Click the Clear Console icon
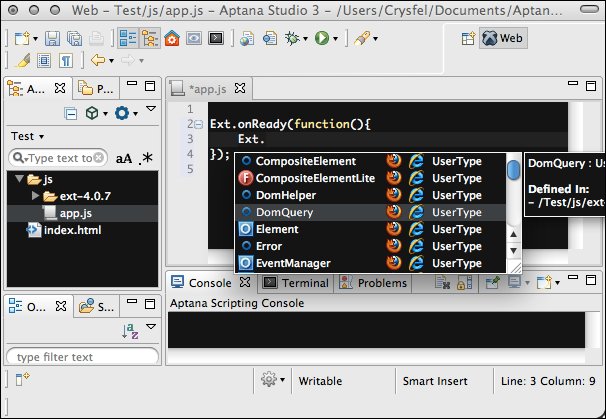The height and width of the screenshot is (419, 606). [x=442, y=283]
